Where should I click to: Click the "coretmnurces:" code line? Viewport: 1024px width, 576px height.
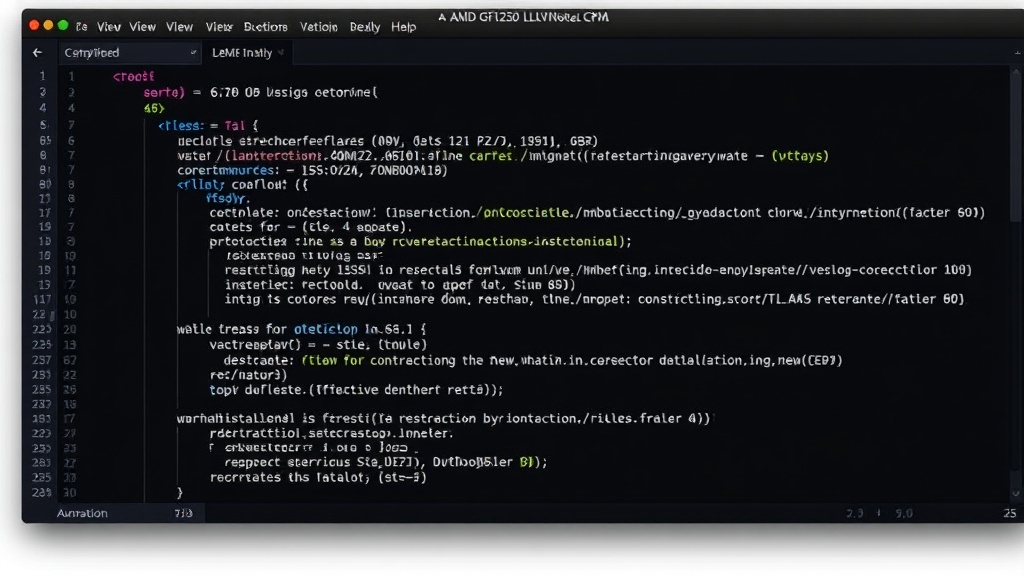tap(312, 170)
